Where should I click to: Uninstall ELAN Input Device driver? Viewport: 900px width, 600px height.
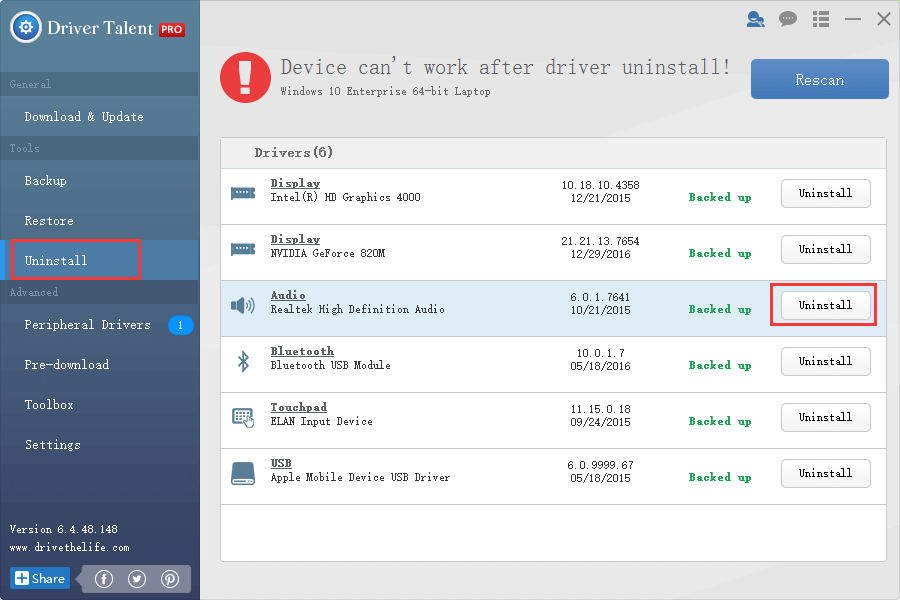[x=825, y=417]
